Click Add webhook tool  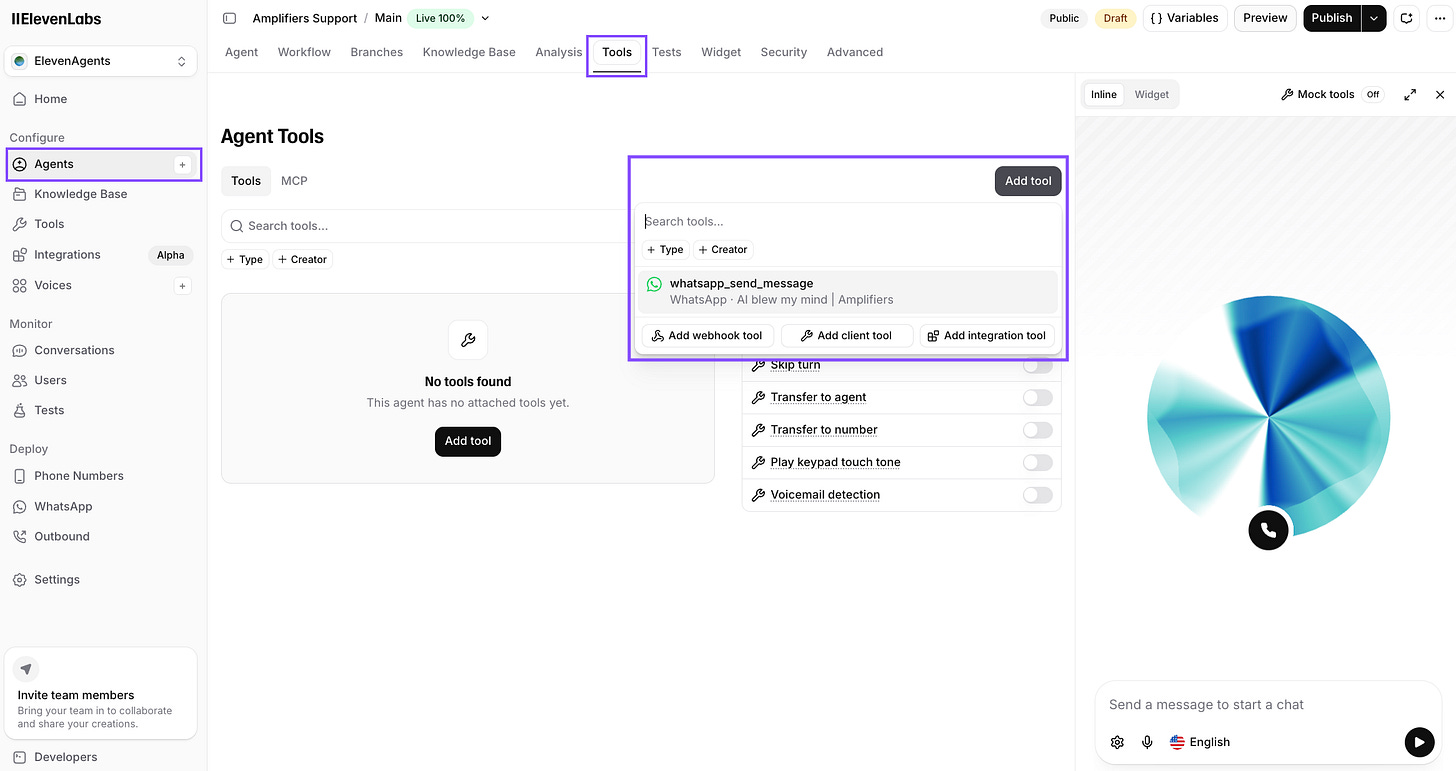pyautogui.click(x=707, y=336)
